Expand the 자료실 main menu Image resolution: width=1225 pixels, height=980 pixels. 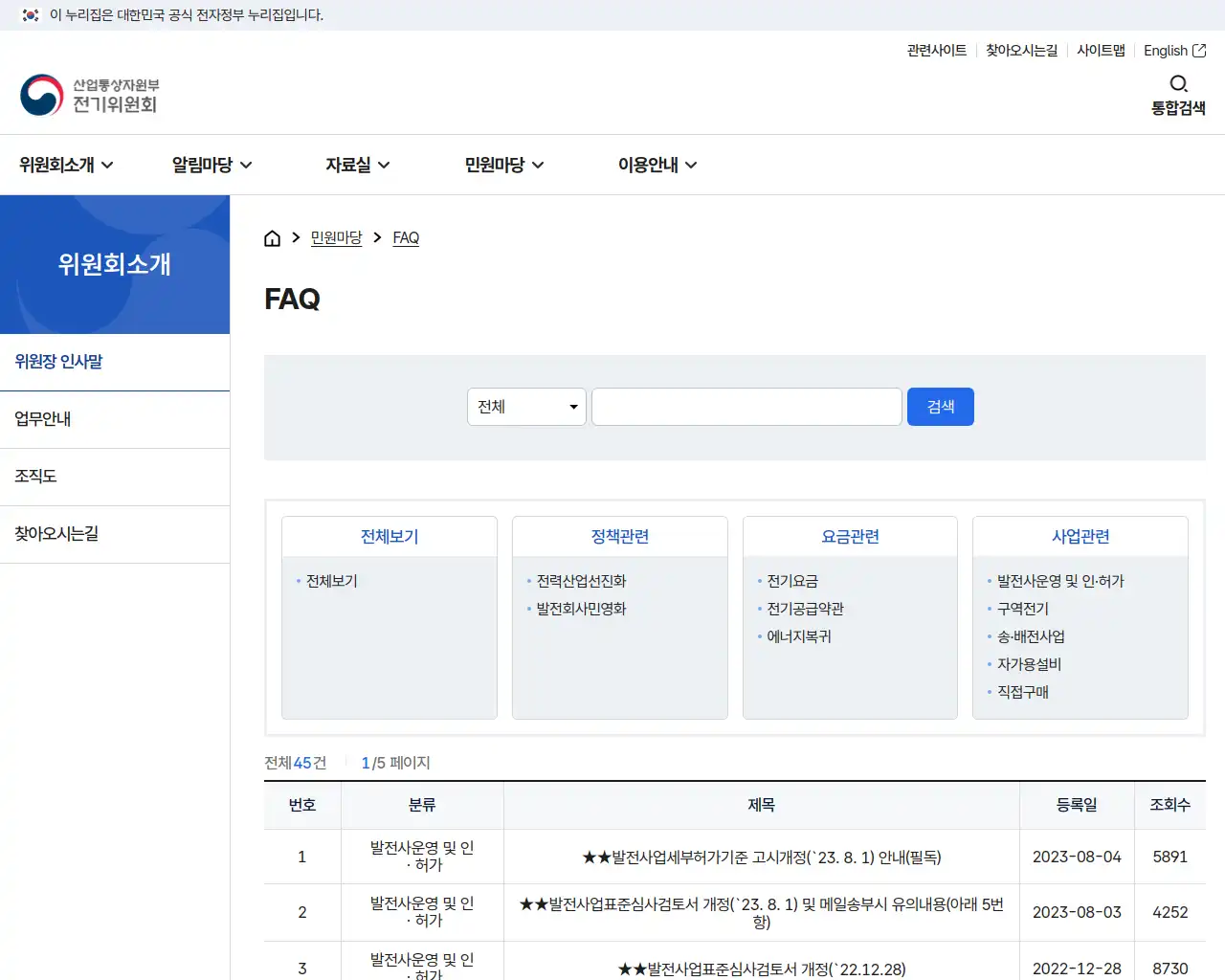[x=357, y=165]
